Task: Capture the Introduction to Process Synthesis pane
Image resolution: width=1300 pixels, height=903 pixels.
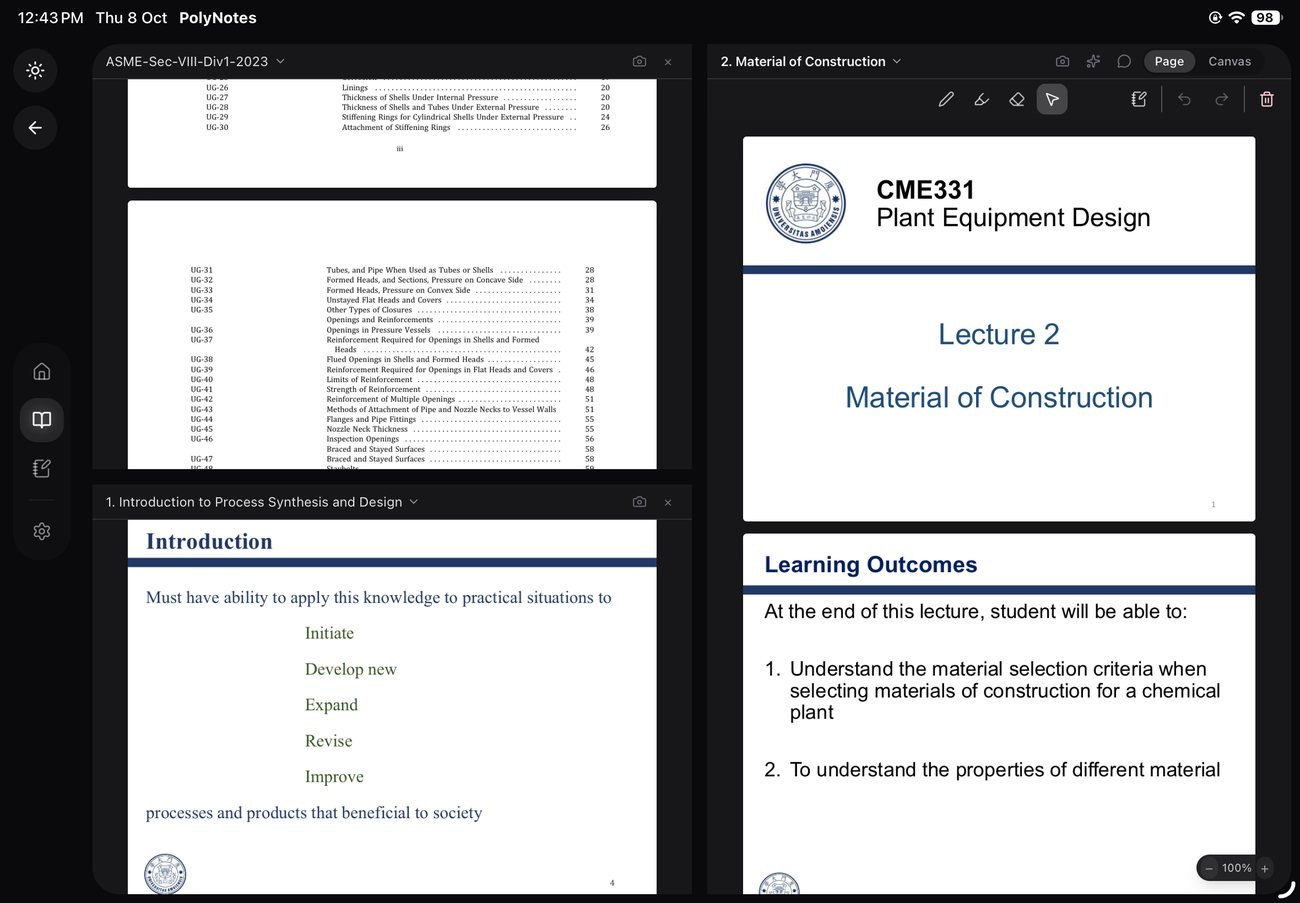Action: click(x=639, y=502)
